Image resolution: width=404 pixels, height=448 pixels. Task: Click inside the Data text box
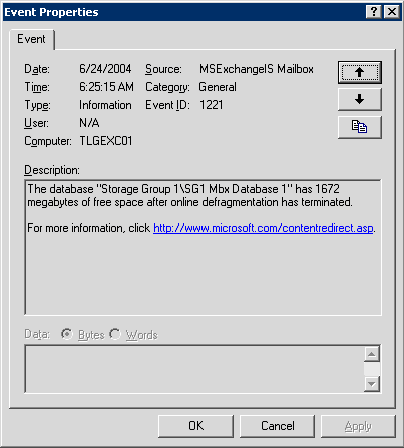point(194,369)
